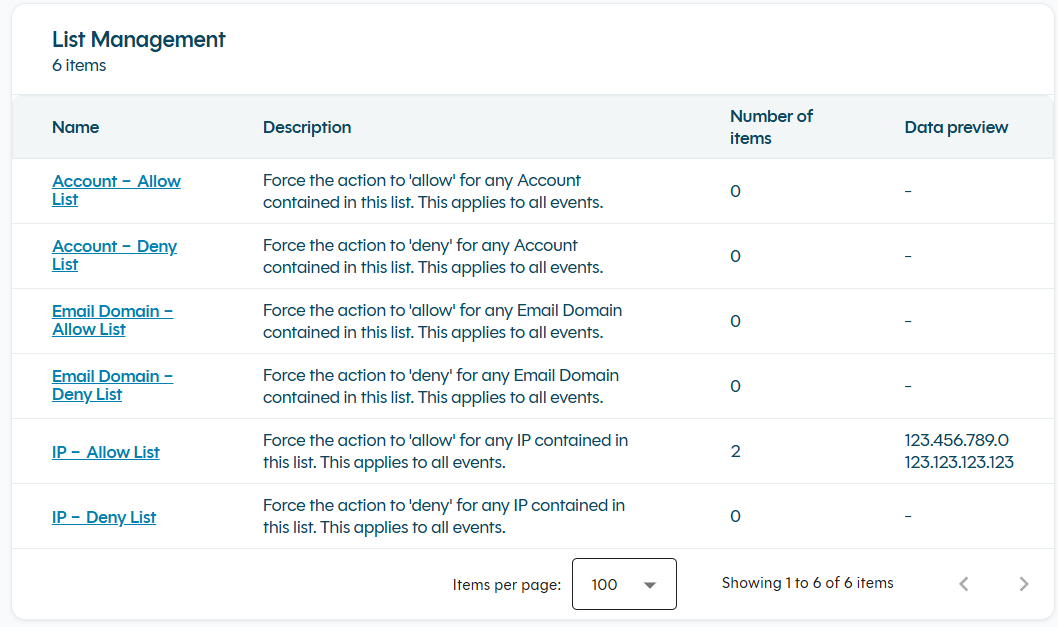Click the IP Allow List description text
This screenshot has height=627, width=1058.
click(445, 451)
